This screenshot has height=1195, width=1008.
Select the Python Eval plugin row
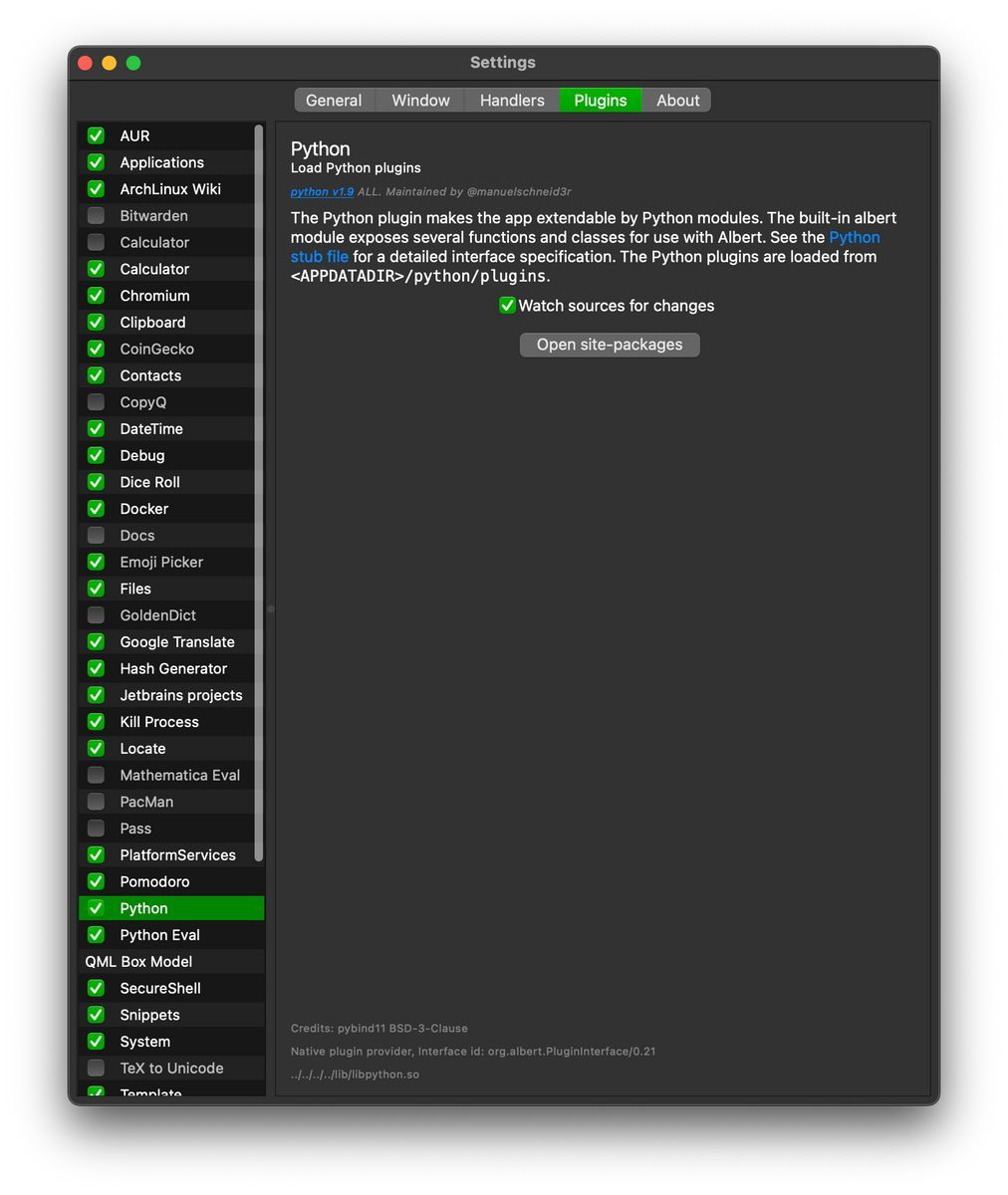171,935
